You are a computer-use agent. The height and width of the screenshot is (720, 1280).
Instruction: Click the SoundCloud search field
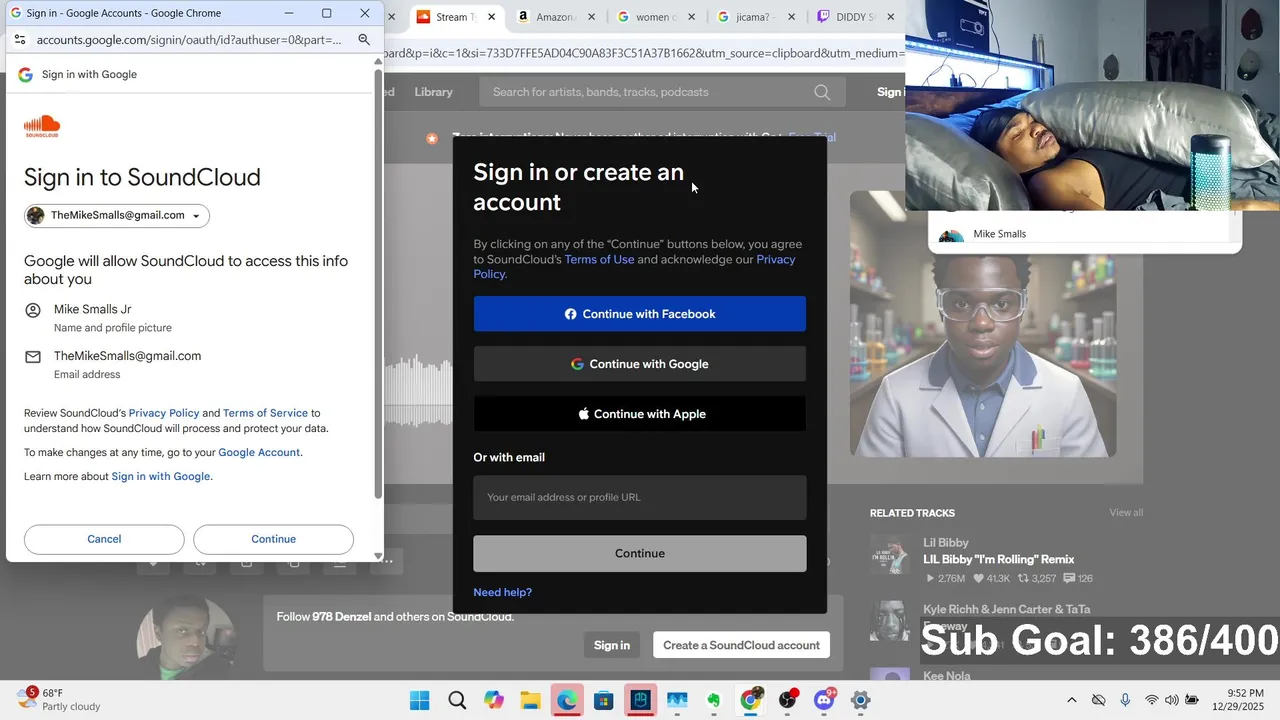click(x=662, y=92)
